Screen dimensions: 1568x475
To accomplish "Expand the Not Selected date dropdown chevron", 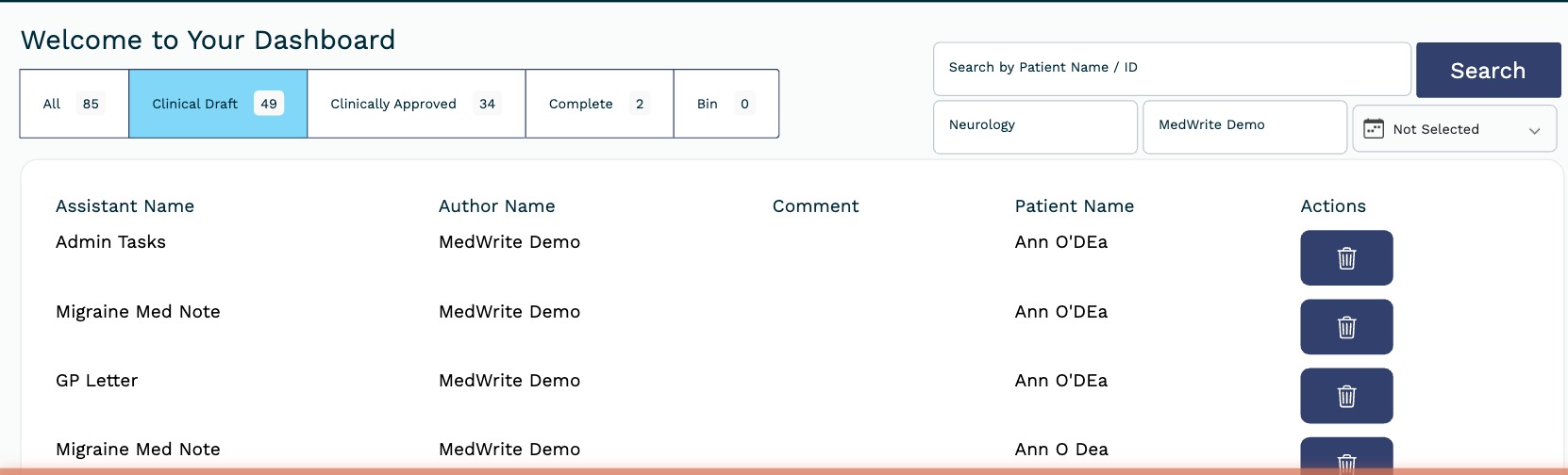I will (x=1535, y=130).
